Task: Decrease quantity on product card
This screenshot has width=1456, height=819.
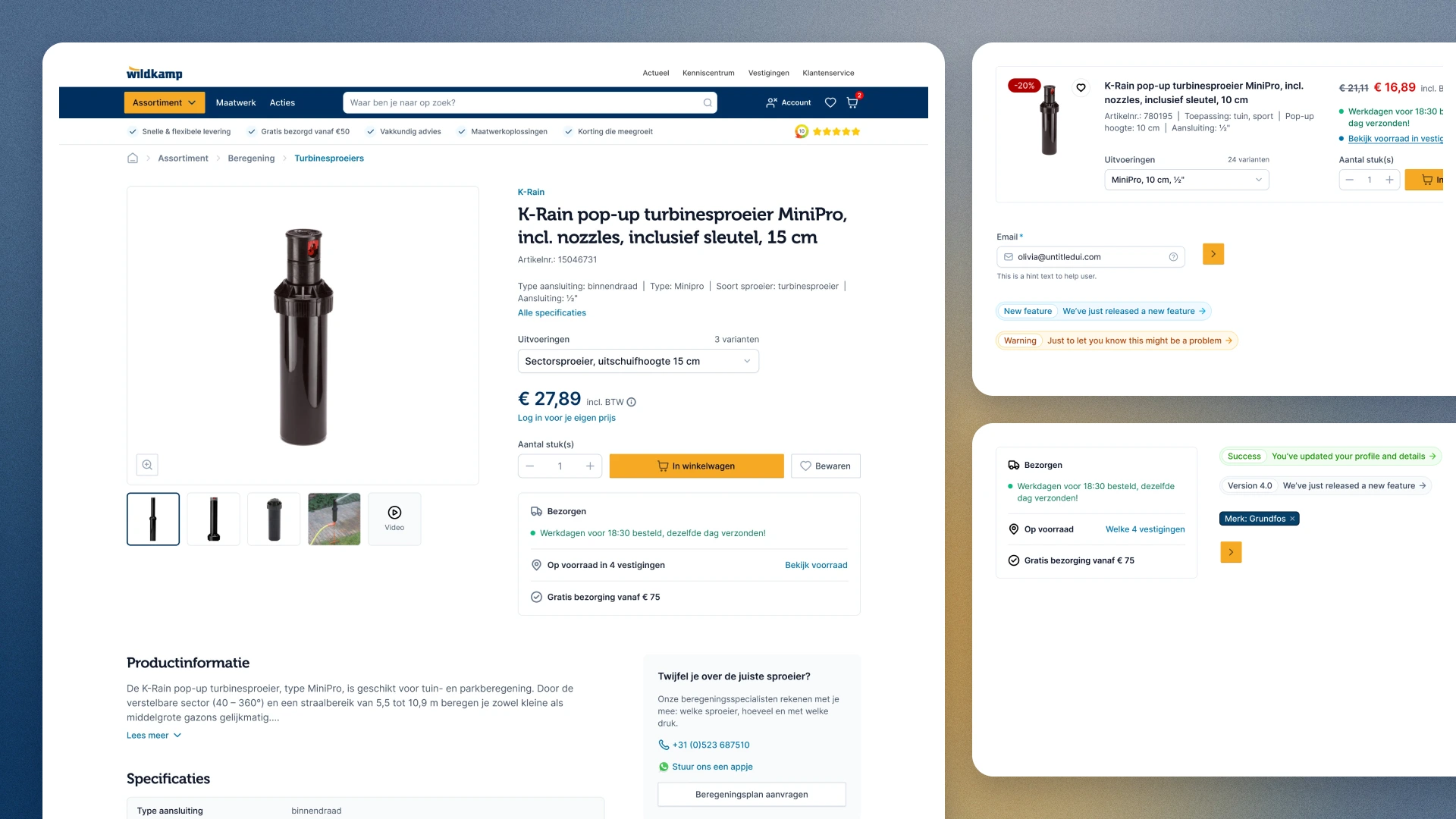Action: click(x=1350, y=180)
